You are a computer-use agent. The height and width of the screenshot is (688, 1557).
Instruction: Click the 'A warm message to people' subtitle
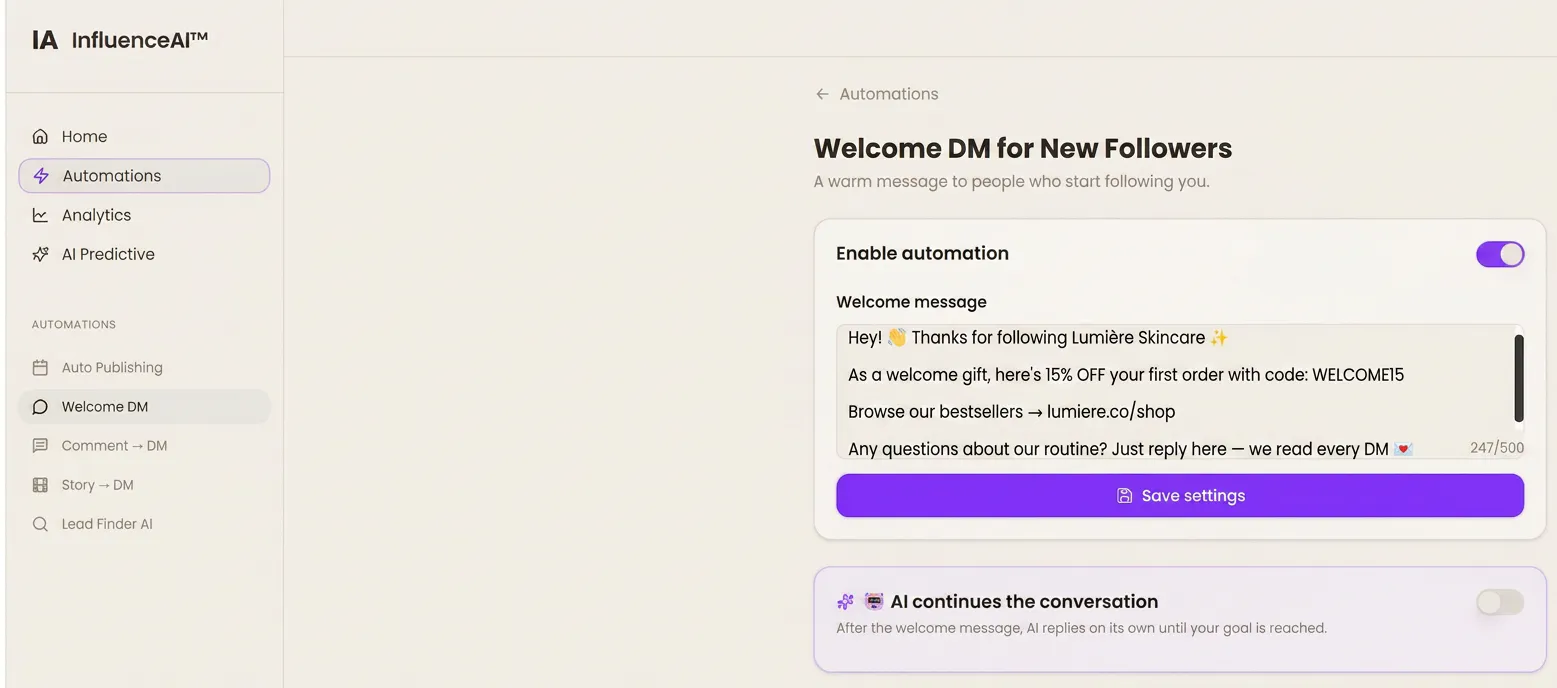pos(1012,182)
